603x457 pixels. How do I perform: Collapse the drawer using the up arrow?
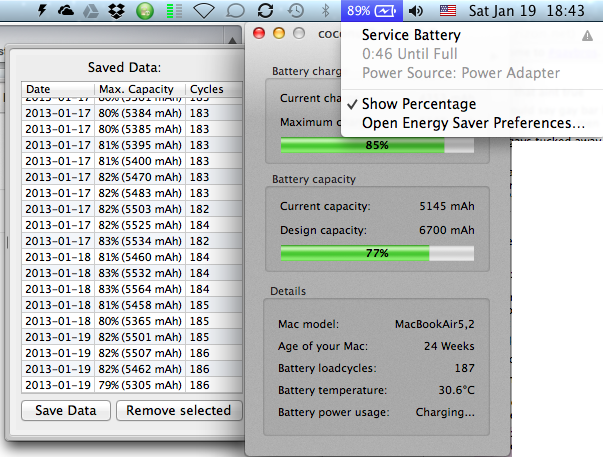point(232,40)
